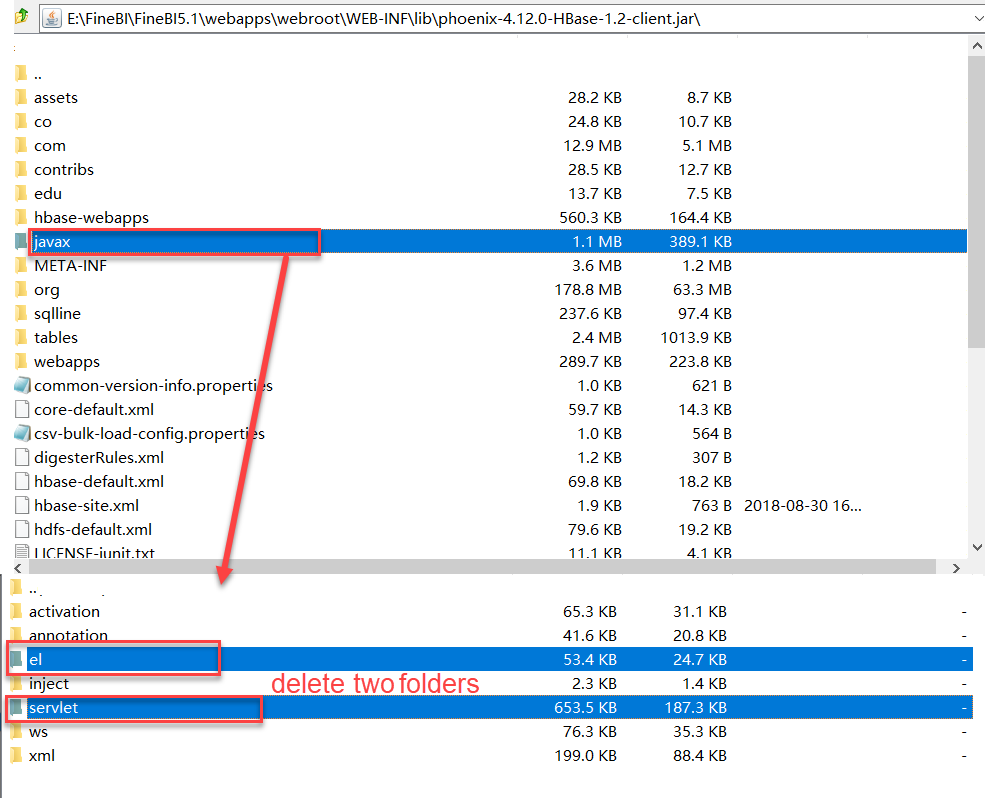Click the '2018-08-30 16...' modified date
The width and height of the screenshot is (985, 798).
(x=803, y=505)
